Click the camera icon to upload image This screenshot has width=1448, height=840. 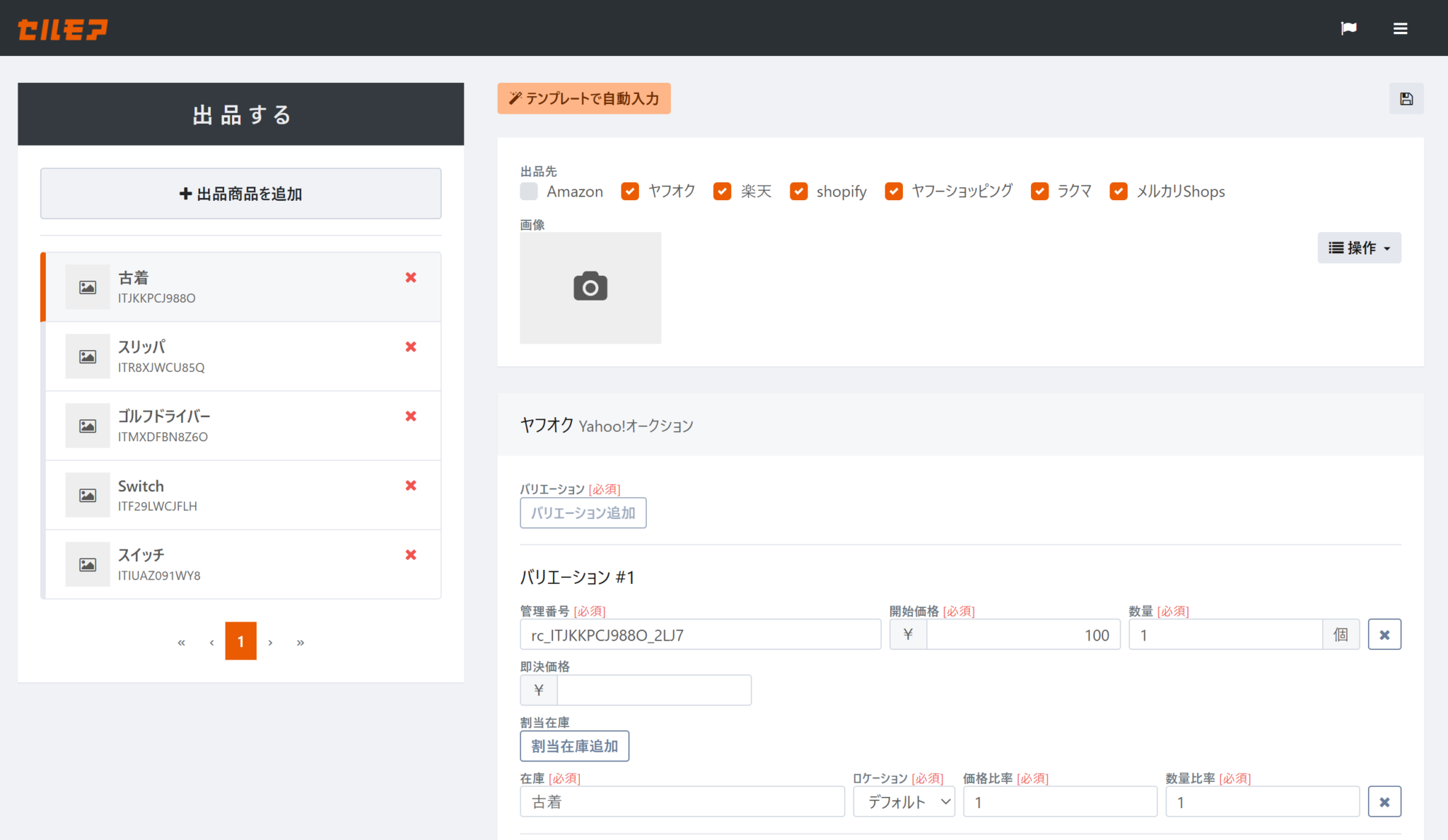[590, 287]
